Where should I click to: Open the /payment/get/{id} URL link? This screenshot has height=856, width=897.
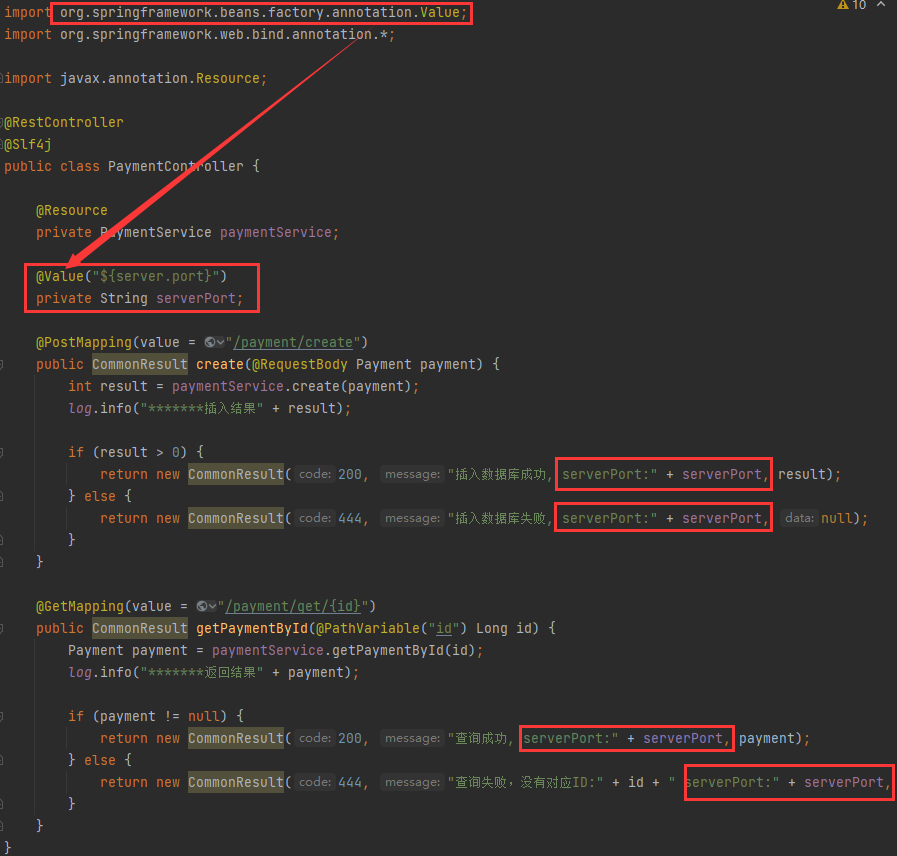tap(293, 606)
